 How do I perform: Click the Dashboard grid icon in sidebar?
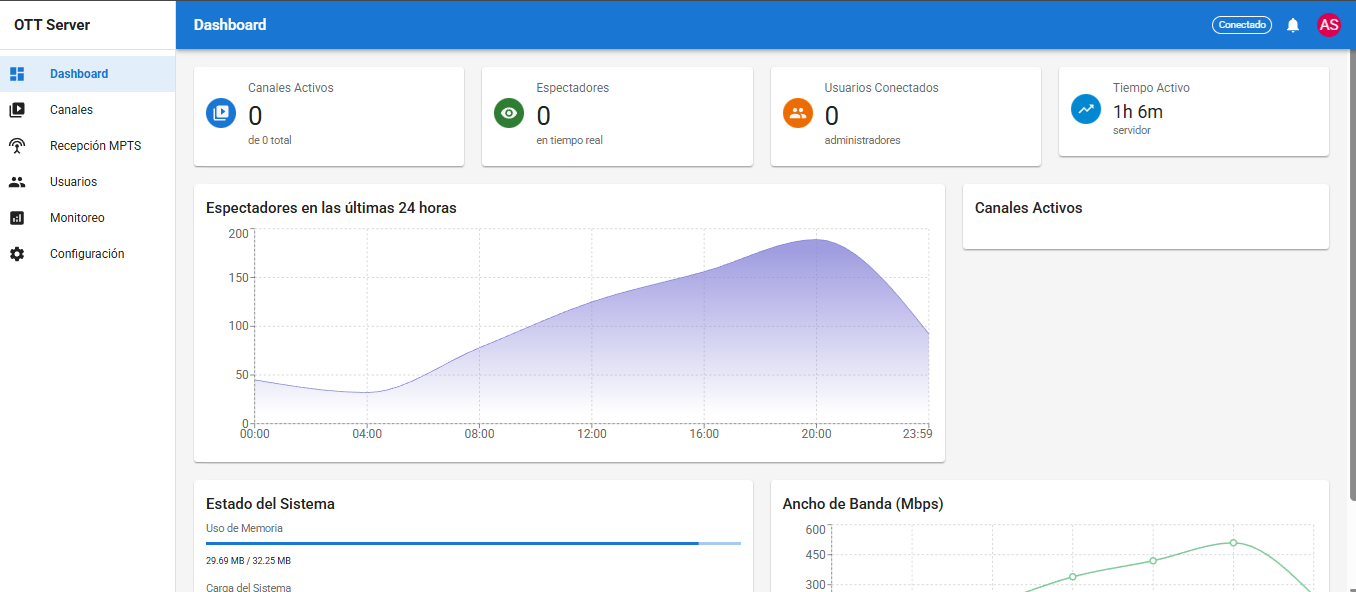click(x=17, y=74)
